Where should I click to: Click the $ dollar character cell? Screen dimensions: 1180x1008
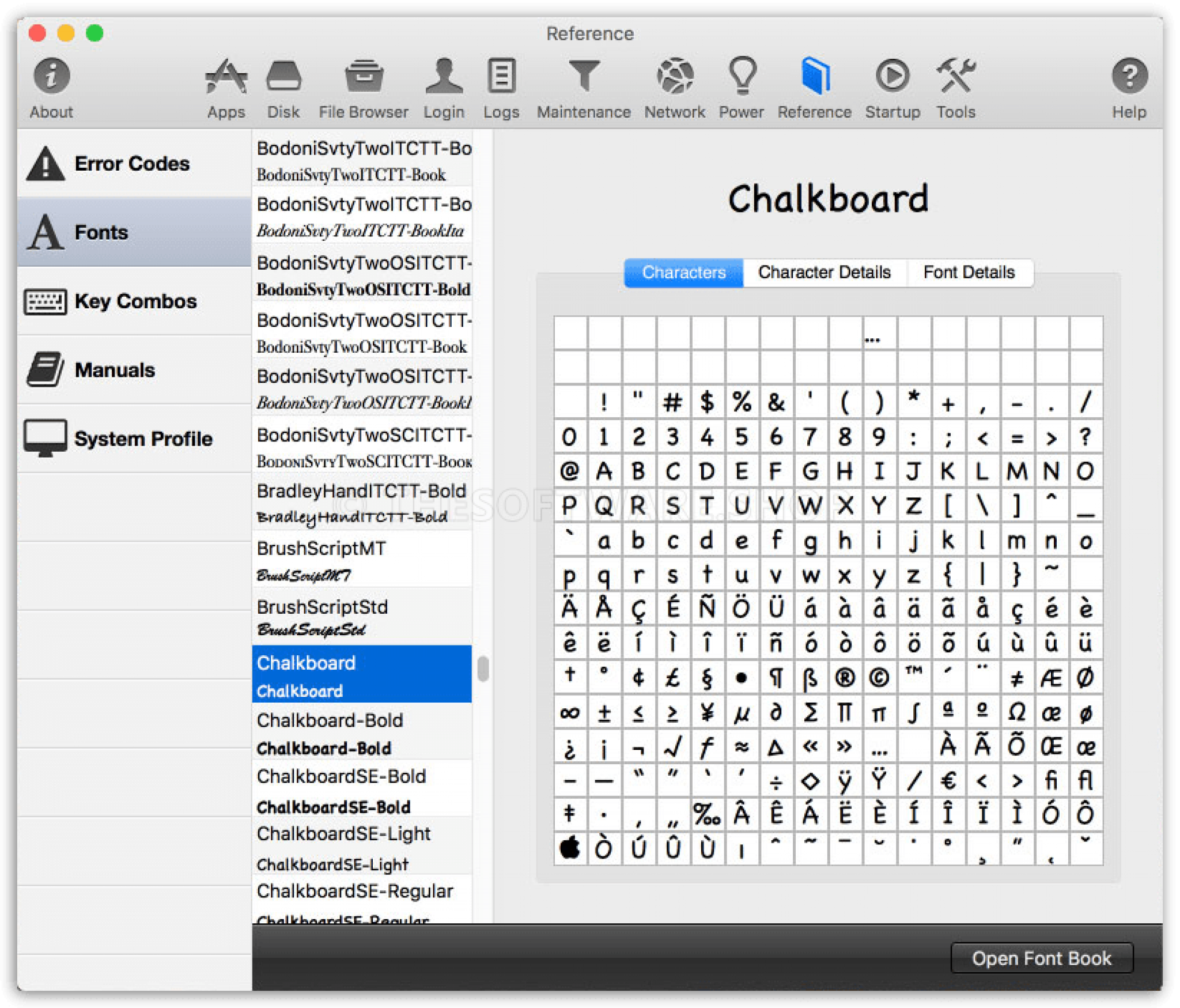(708, 402)
